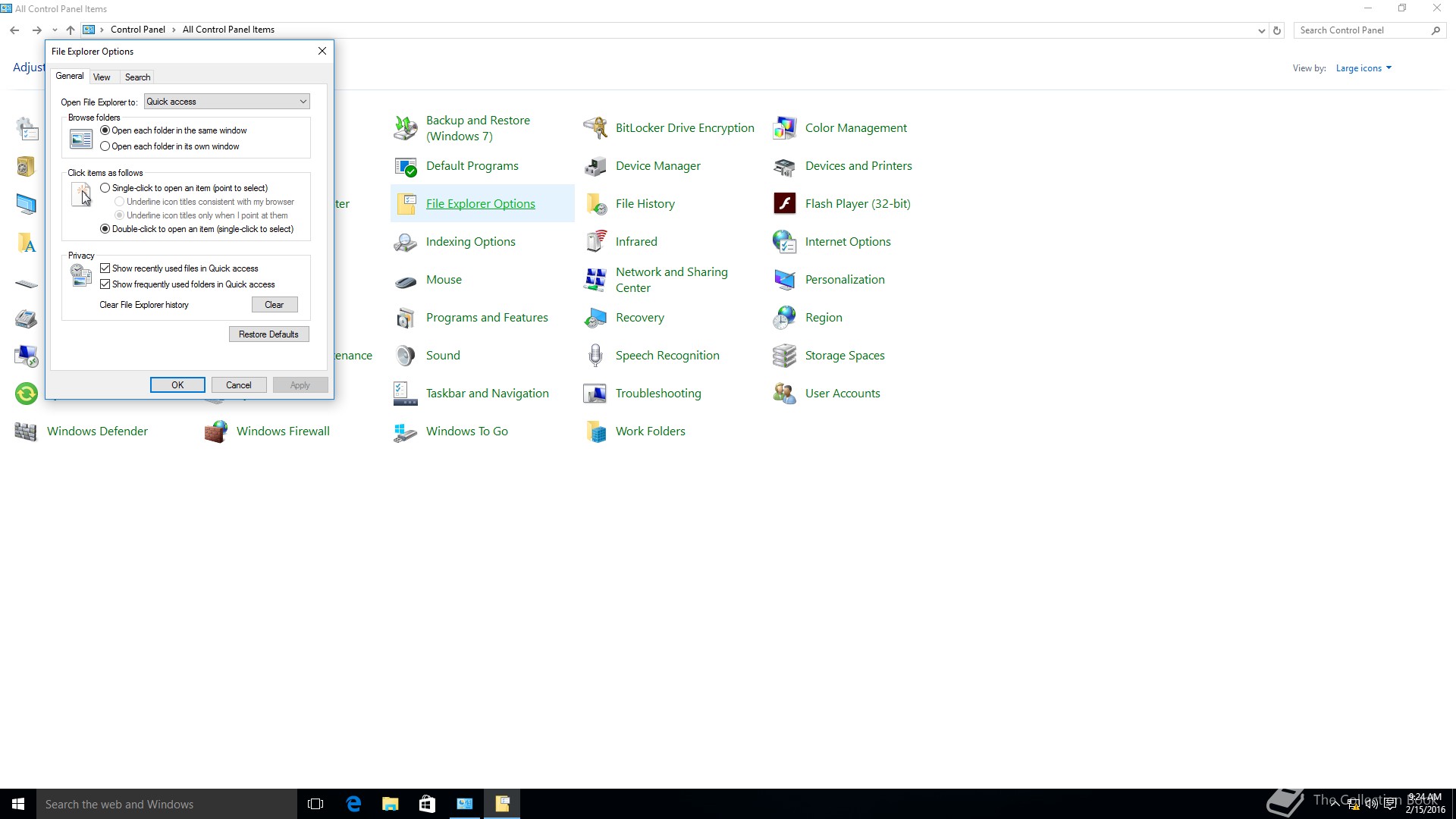Image resolution: width=1456 pixels, height=819 pixels.
Task: Select open each folder in its own window
Action: (x=105, y=146)
